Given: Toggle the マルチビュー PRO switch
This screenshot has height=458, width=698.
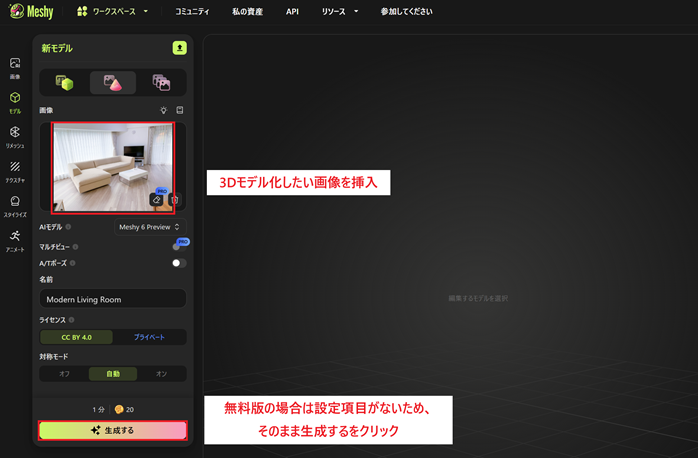Looking at the screenshot, I should coord(179,247).
